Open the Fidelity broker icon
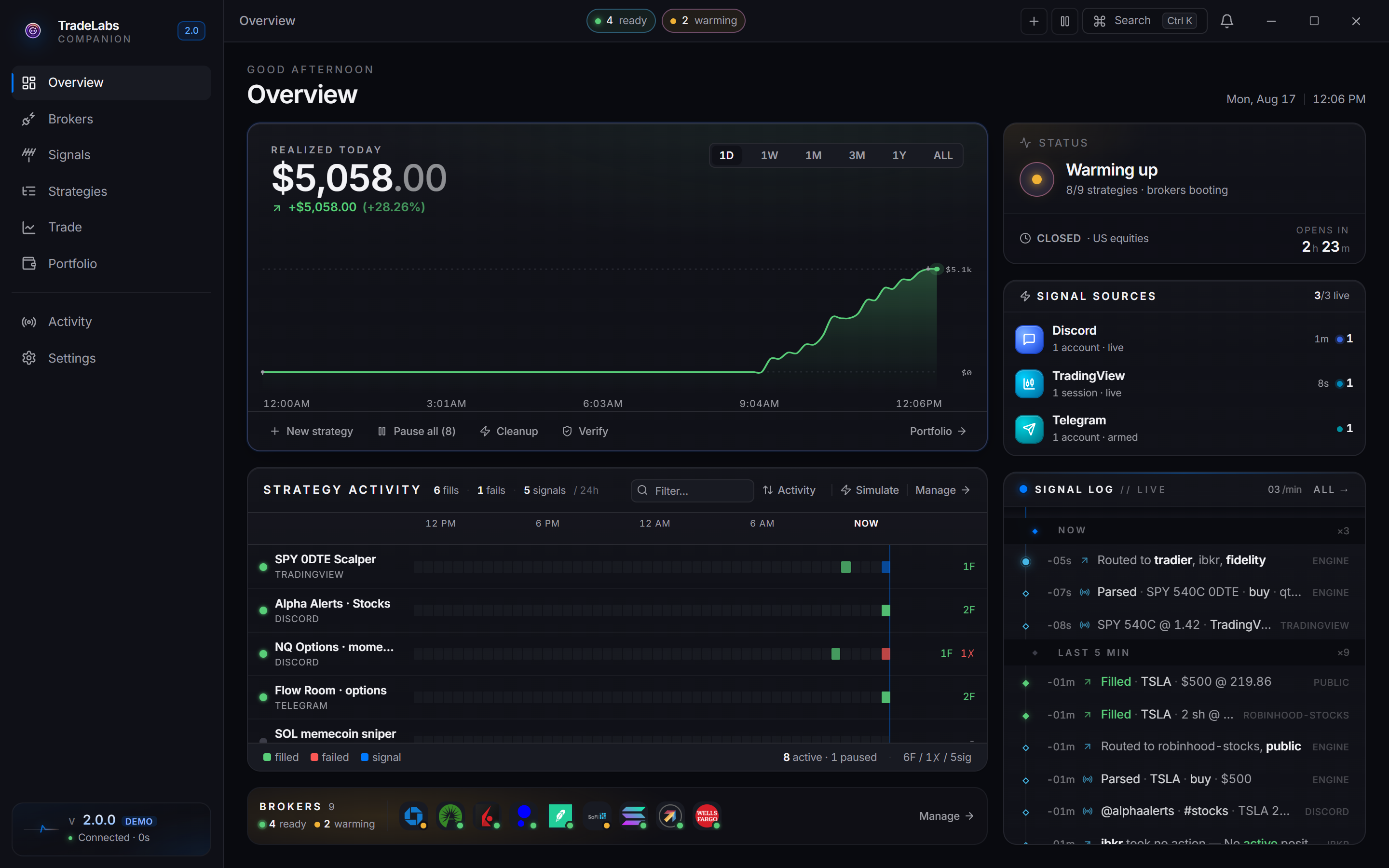 (x=450, y=816)
